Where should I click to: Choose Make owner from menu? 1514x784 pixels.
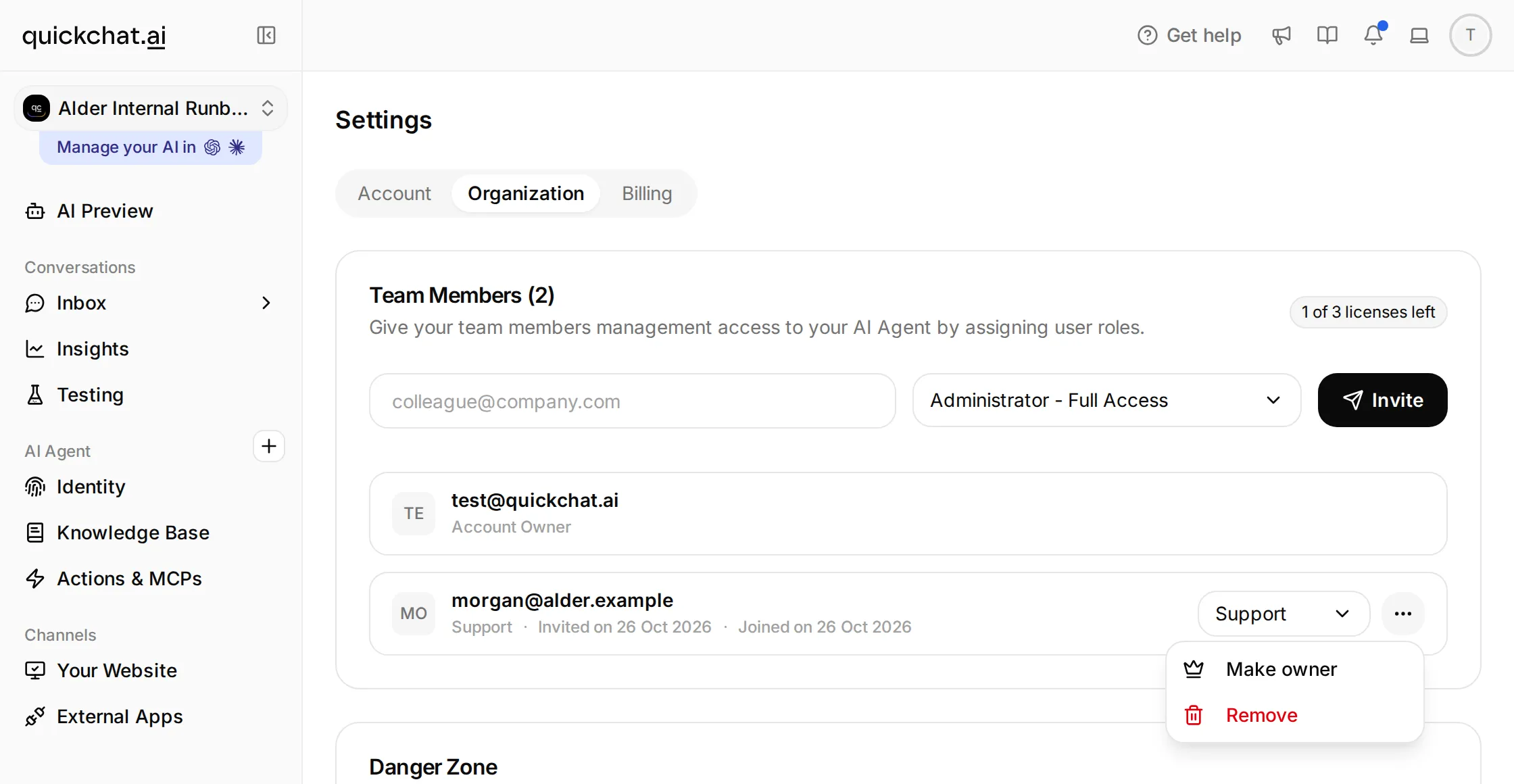coord(1295,669)
